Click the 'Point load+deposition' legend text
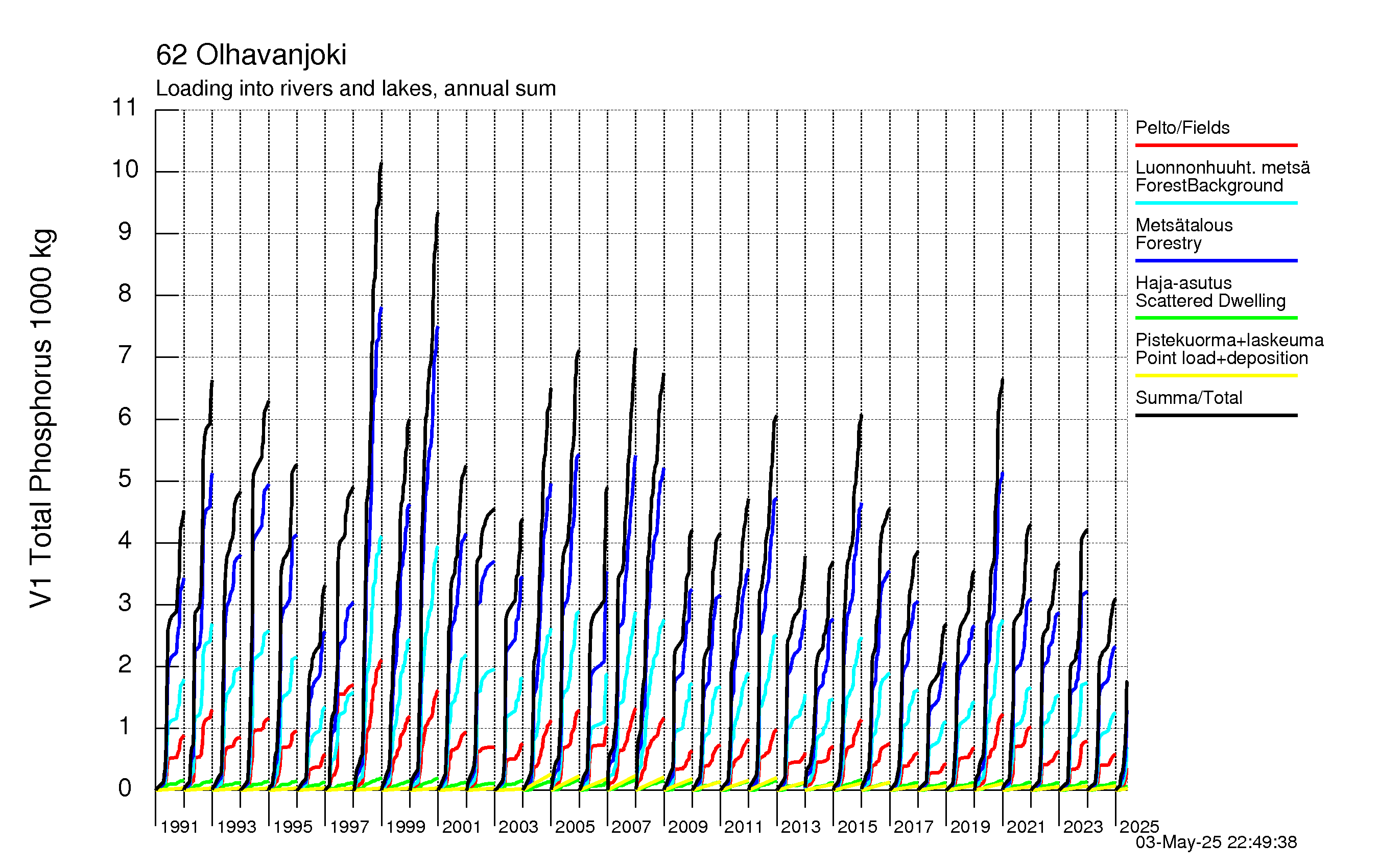Viewport: 1379px width, 868px height. (1222, 358)
